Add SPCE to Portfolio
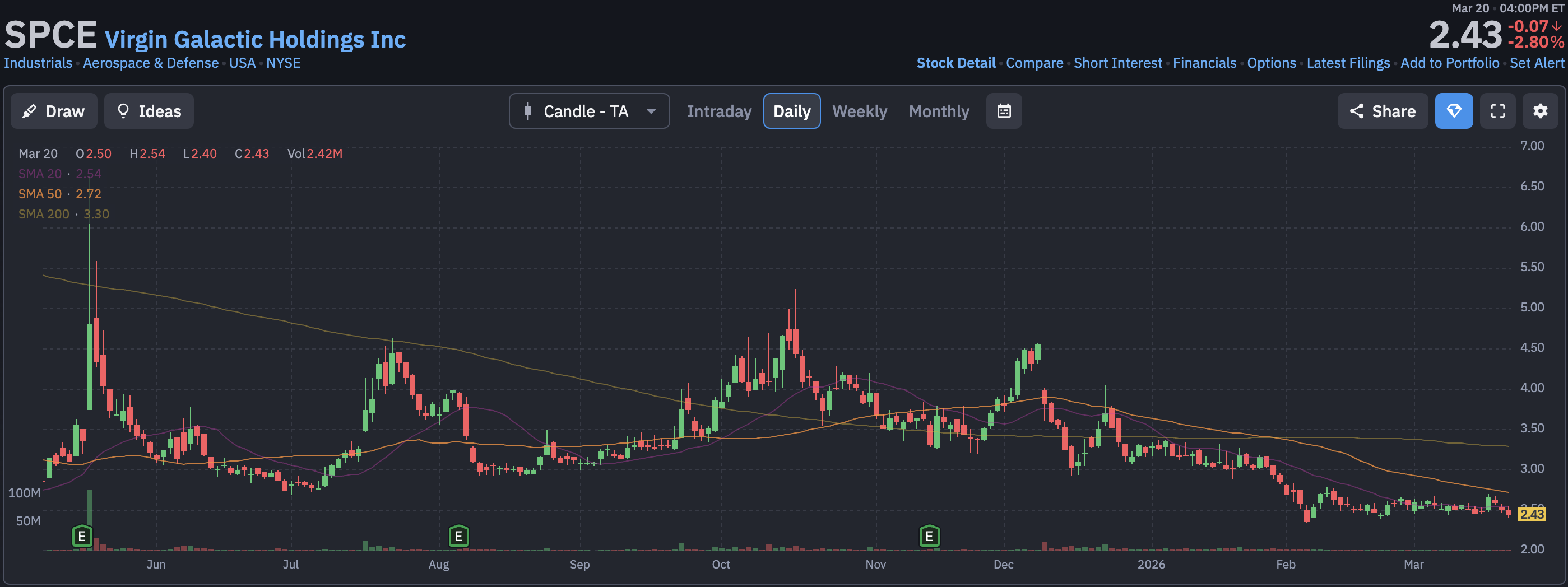 click(1449, 63)
